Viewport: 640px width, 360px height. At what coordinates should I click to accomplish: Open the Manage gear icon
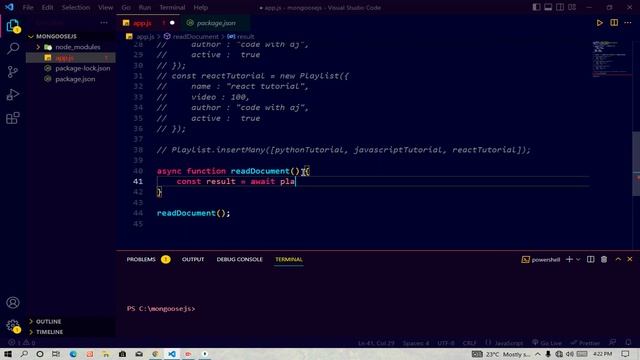pyautogui.click(x=13, y=326)
